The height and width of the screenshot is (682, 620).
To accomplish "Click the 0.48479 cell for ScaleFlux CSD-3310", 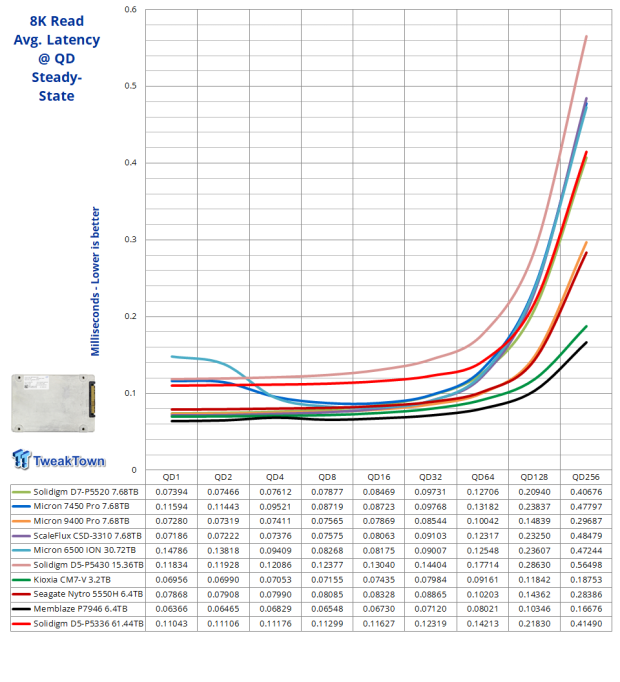I will pos(586,536).
